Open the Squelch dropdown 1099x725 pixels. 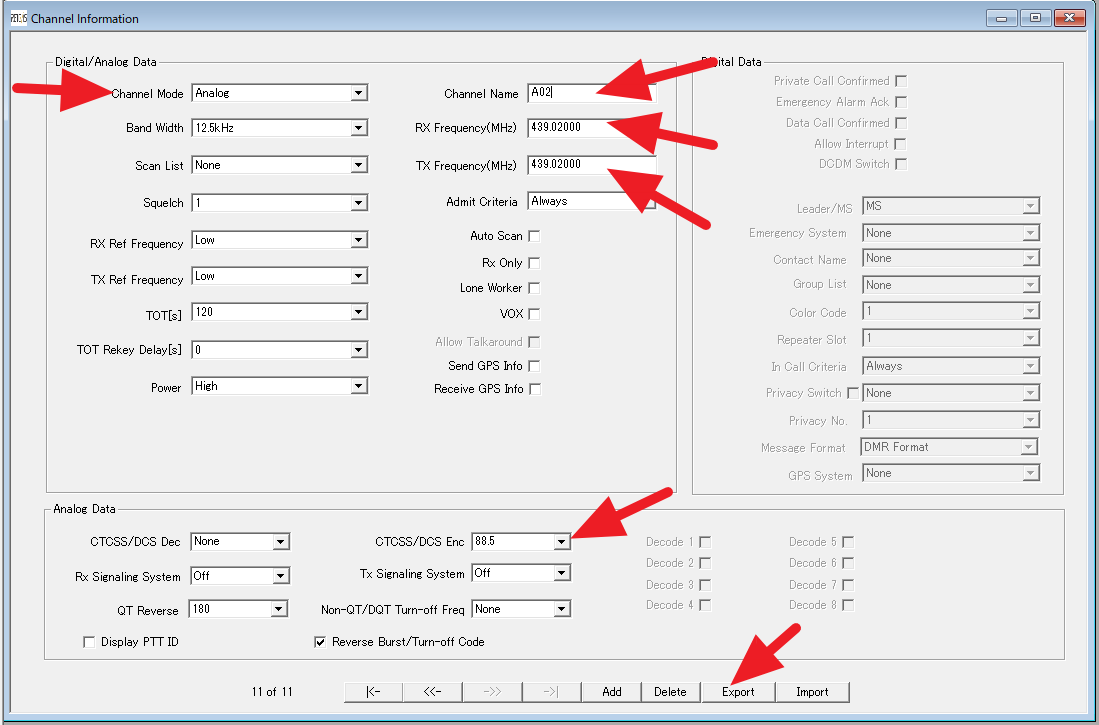tap(358, 203)
